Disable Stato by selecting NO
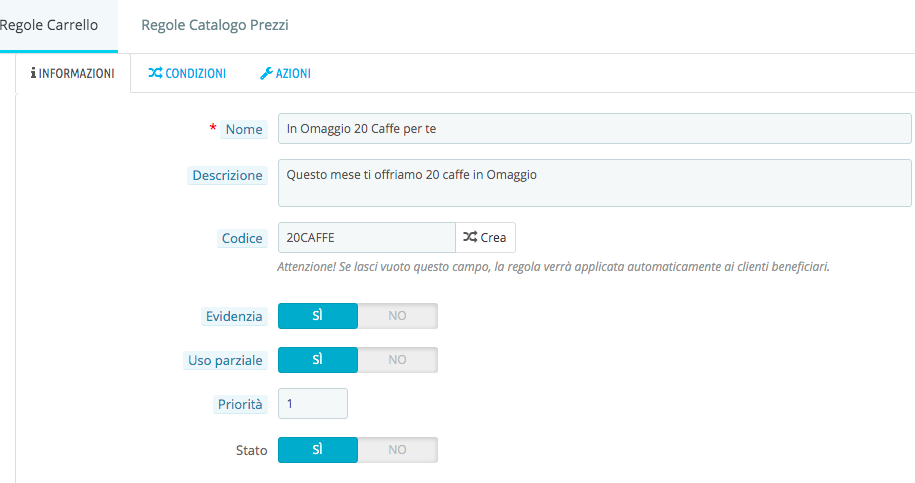 [397, 450]
